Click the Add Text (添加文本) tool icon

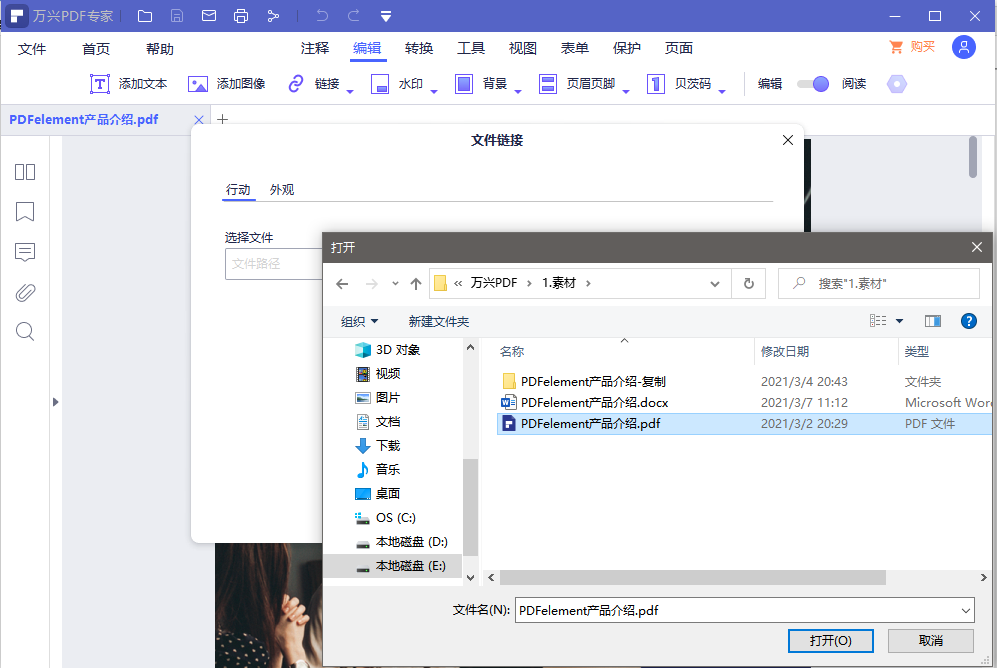pyautogui.click(x=100, y=85)
